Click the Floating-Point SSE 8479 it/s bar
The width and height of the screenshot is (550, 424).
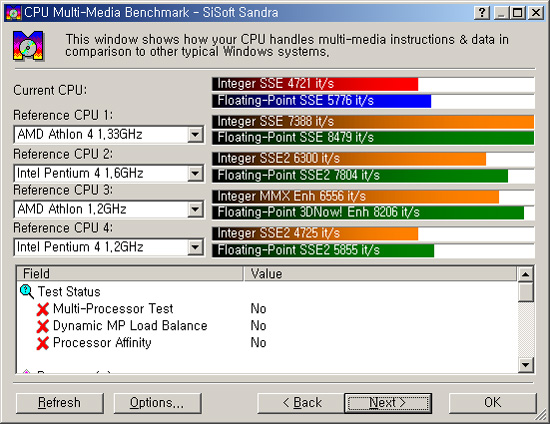(373, 138)
